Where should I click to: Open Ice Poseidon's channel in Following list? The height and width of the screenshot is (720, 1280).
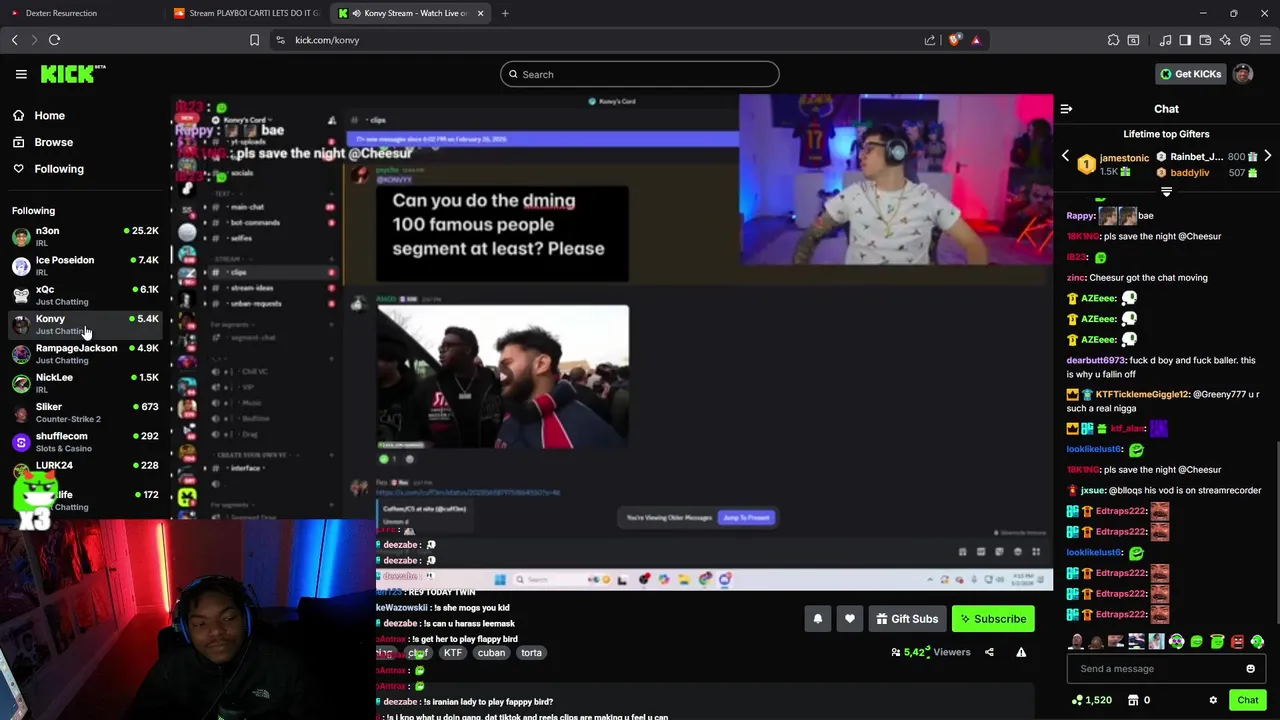coord(85,265)
